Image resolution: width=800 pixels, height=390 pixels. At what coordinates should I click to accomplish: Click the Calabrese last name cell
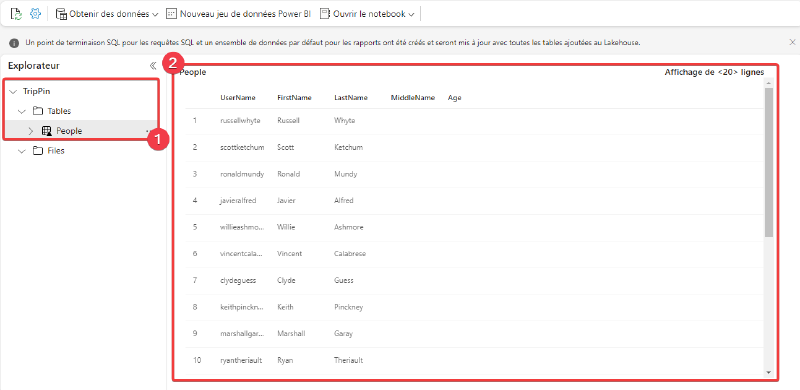[x=350, y=254]
